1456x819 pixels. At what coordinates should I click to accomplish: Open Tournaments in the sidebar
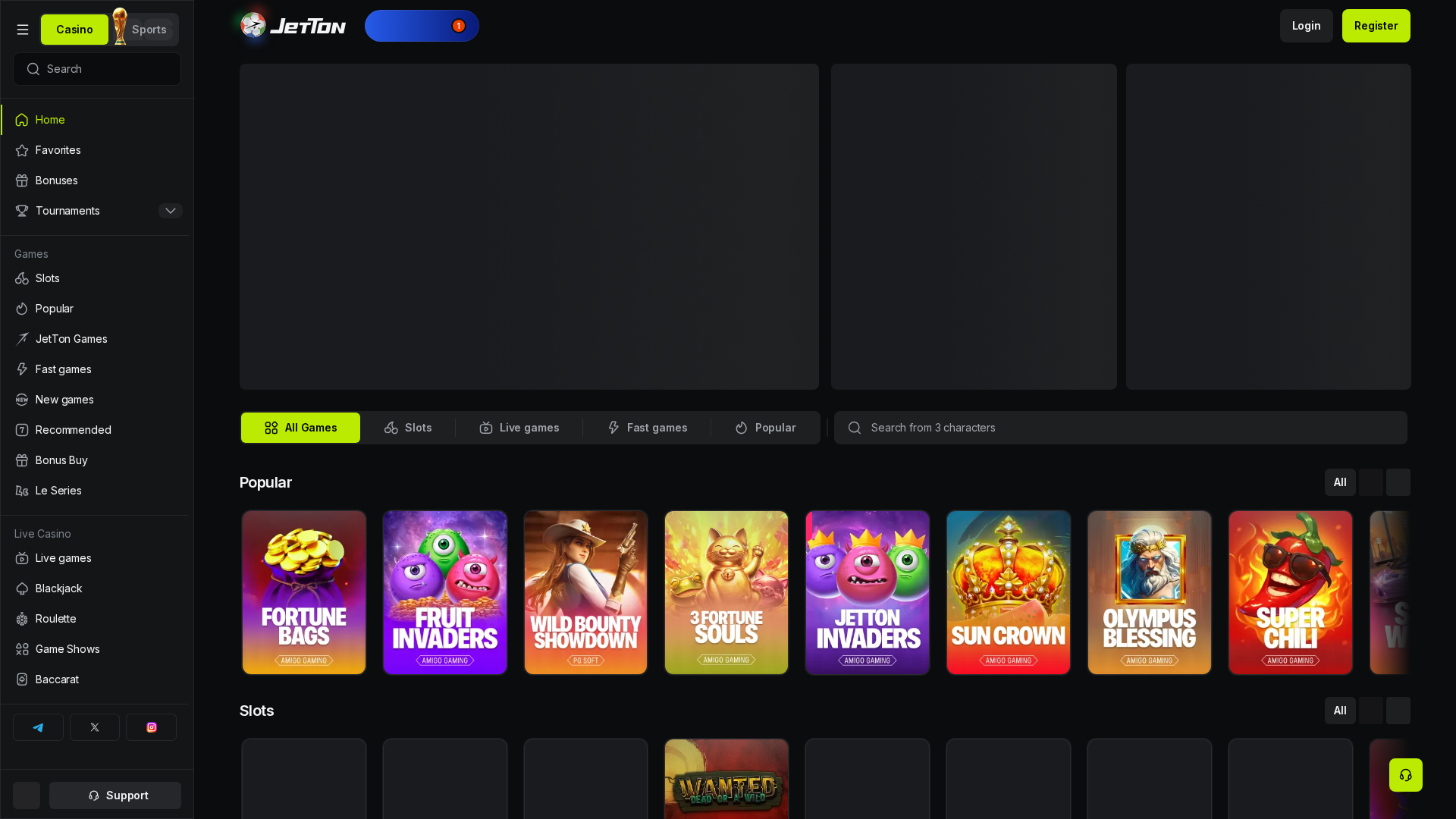click(67, 211)
